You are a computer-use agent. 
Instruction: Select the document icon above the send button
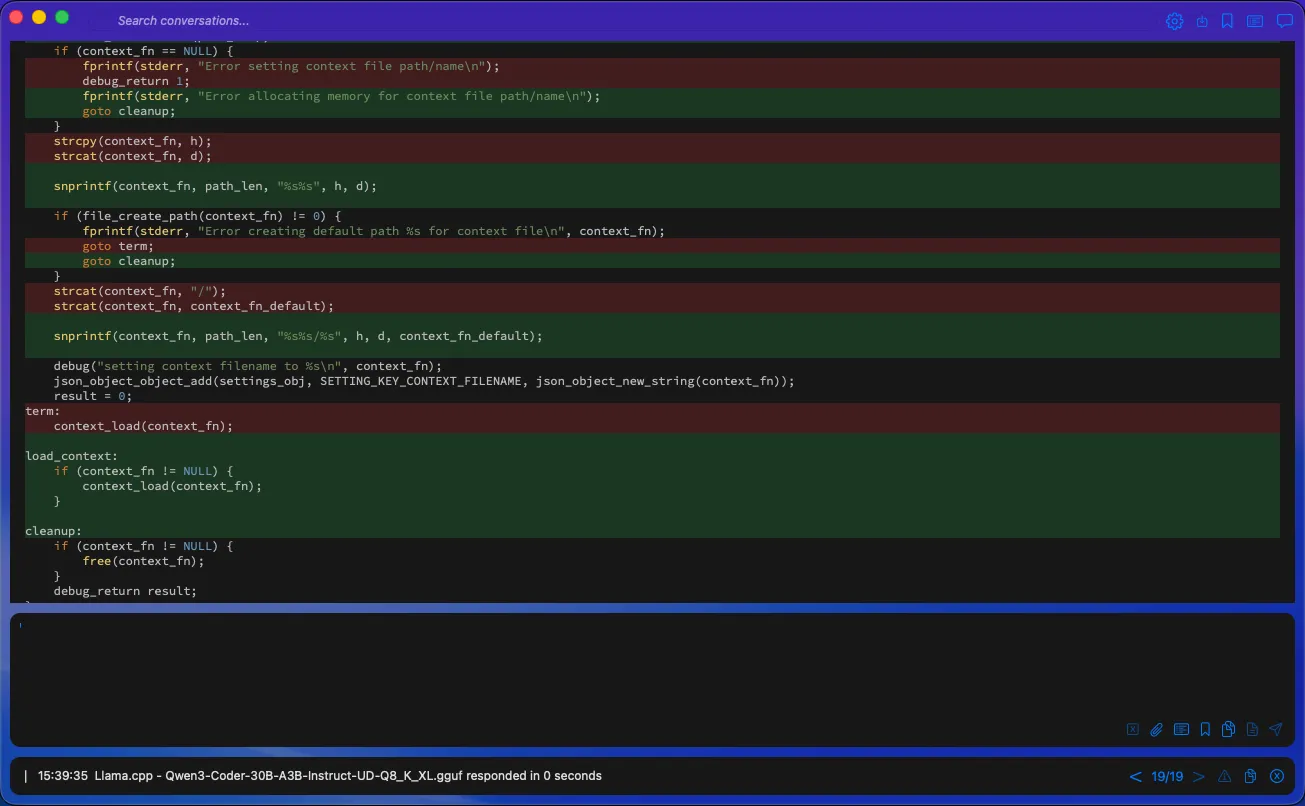point(1251,729)
